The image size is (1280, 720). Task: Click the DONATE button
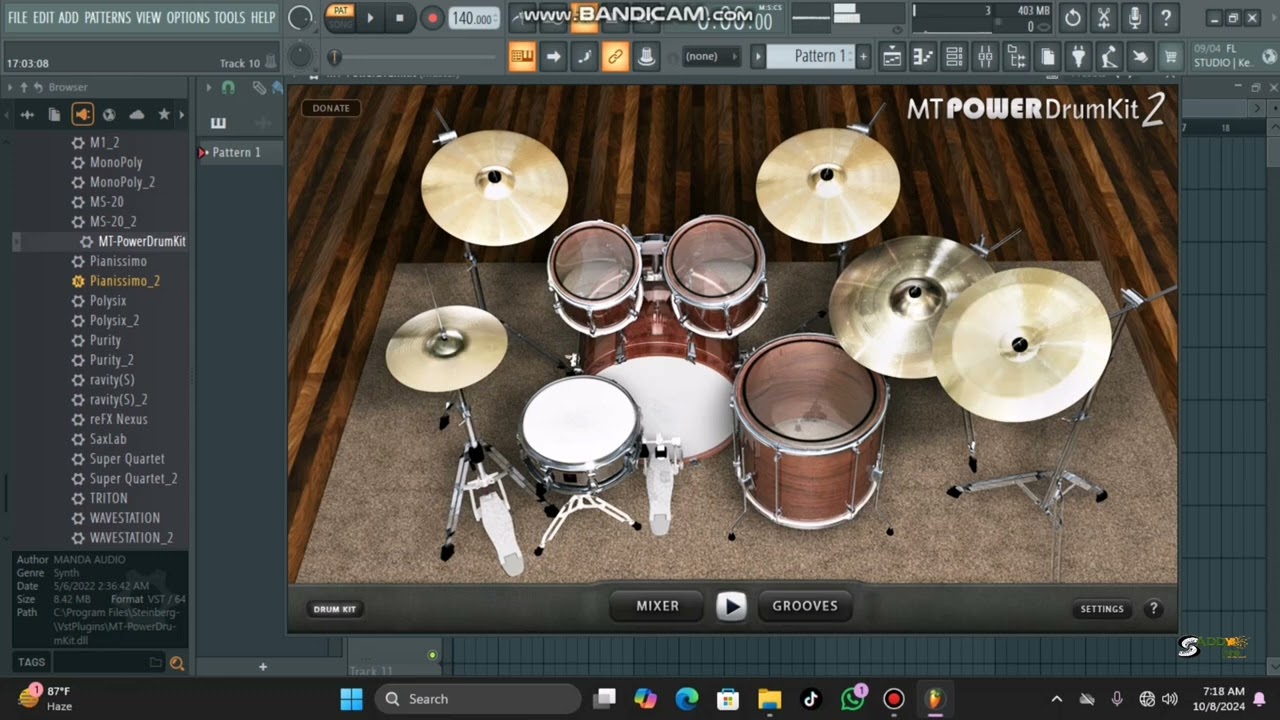click(x=331, y=108)
